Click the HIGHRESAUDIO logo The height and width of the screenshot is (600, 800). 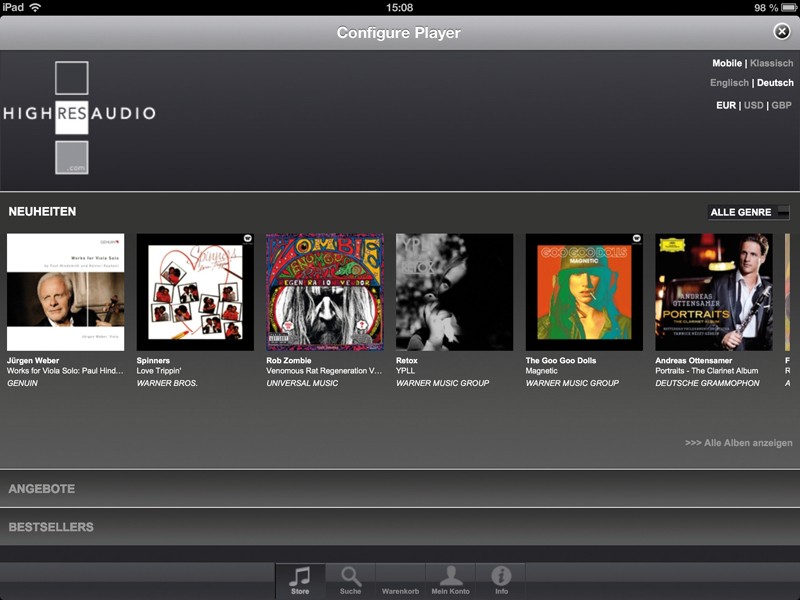79,117
